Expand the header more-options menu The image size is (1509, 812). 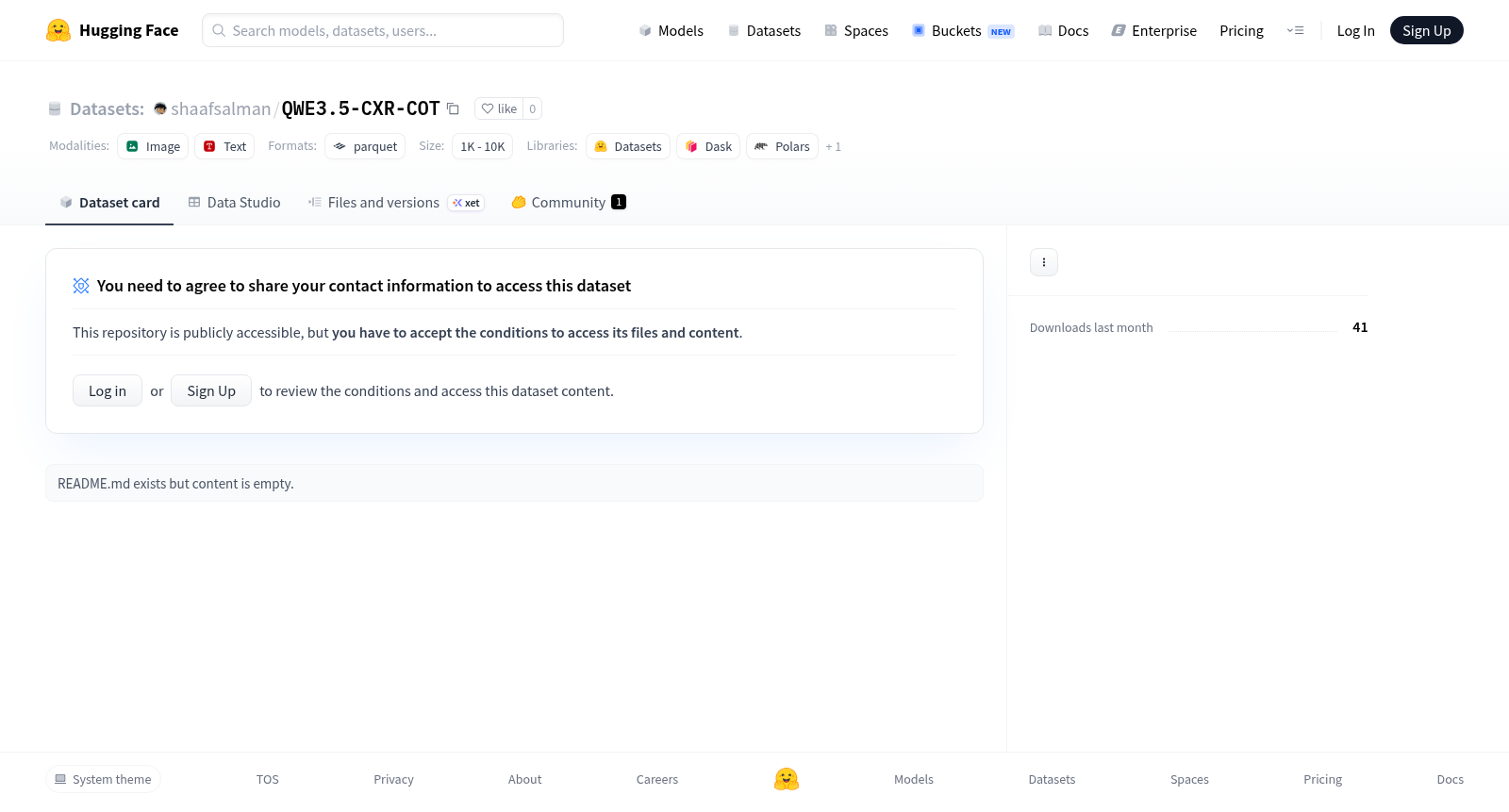click(x=1295, y=30)
